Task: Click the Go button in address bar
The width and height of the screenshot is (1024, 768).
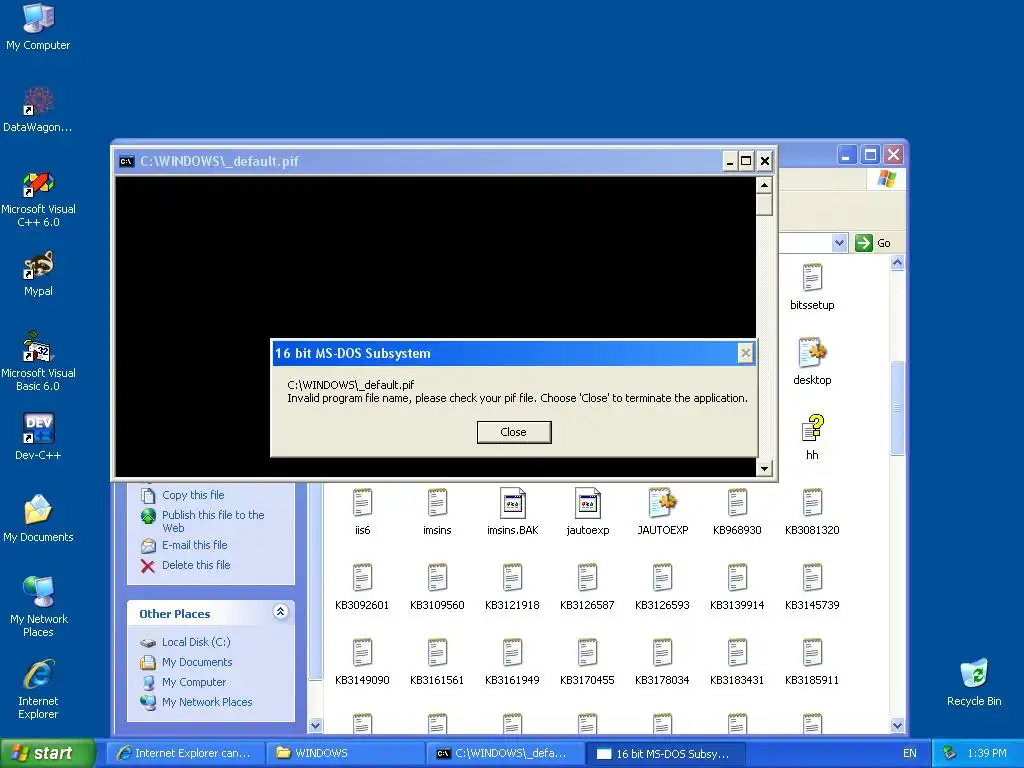Action: (x=873, y=243)
